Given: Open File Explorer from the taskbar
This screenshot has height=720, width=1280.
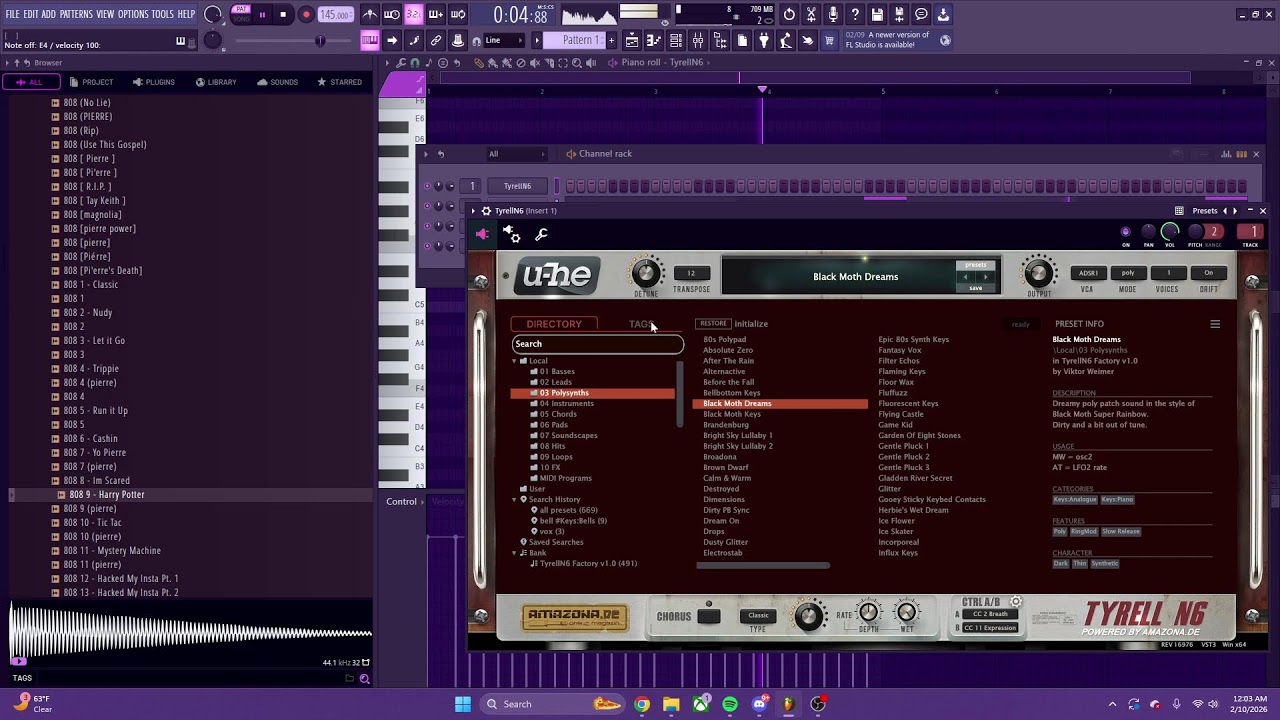Looking at the screenshot, I should pos(671,704).
